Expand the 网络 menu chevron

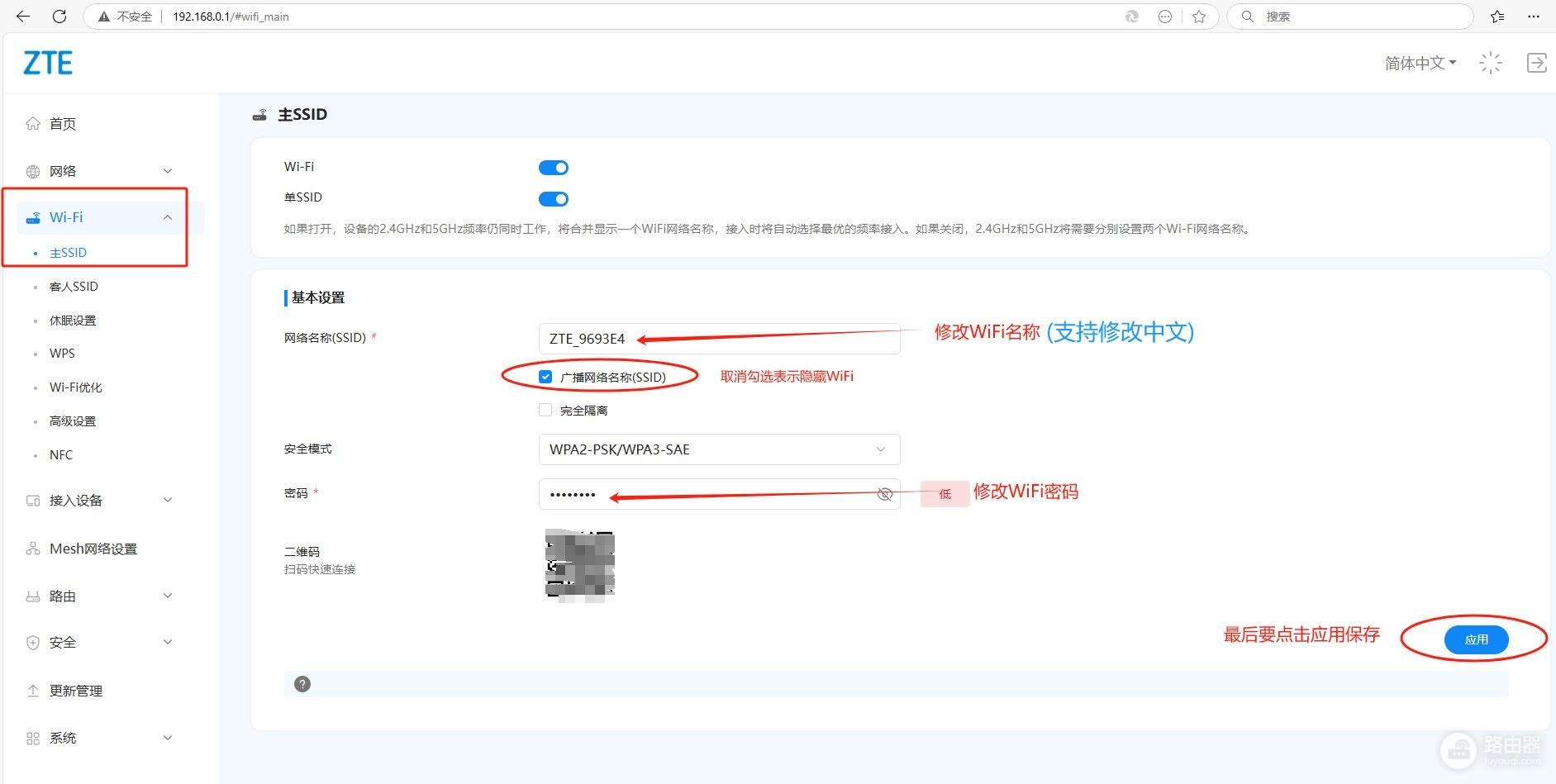168,171
